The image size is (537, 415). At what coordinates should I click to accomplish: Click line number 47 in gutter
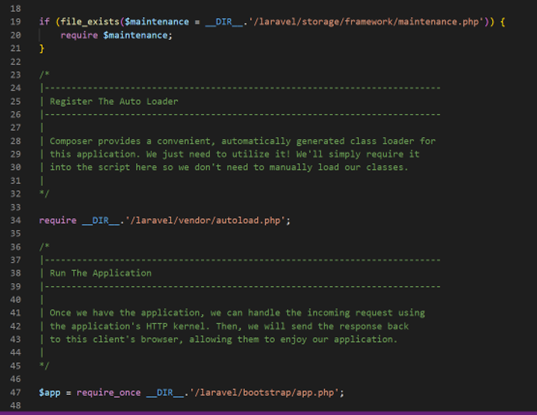tap(15, 392)
